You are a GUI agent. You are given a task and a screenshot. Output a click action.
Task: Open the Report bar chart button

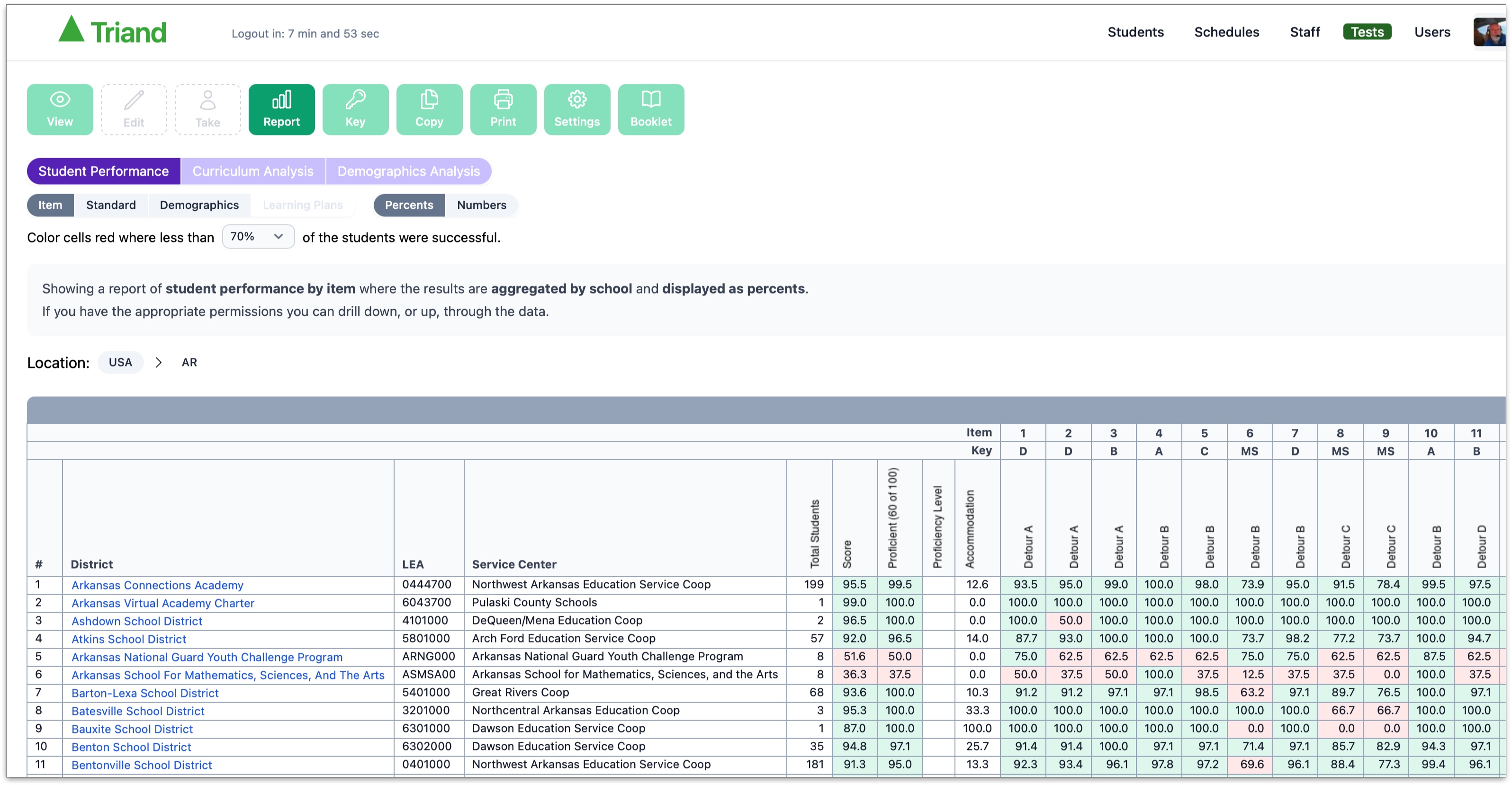click(282, 109)
